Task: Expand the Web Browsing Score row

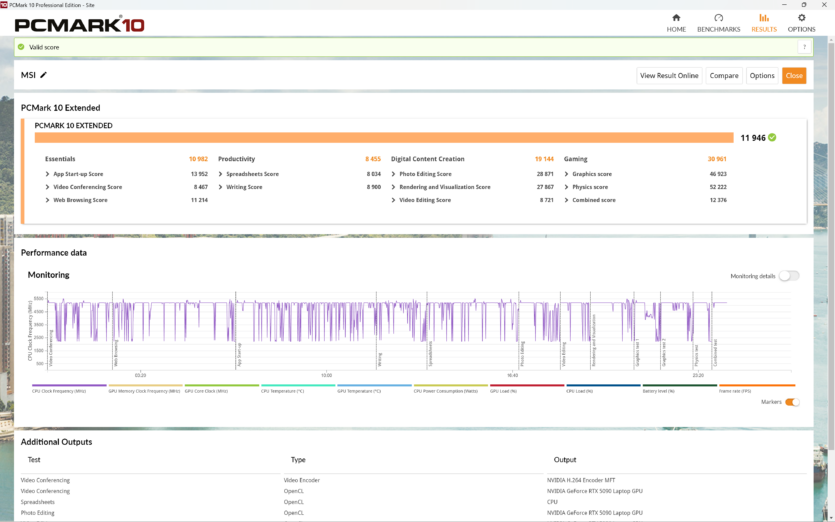Action: click(47, 200)
